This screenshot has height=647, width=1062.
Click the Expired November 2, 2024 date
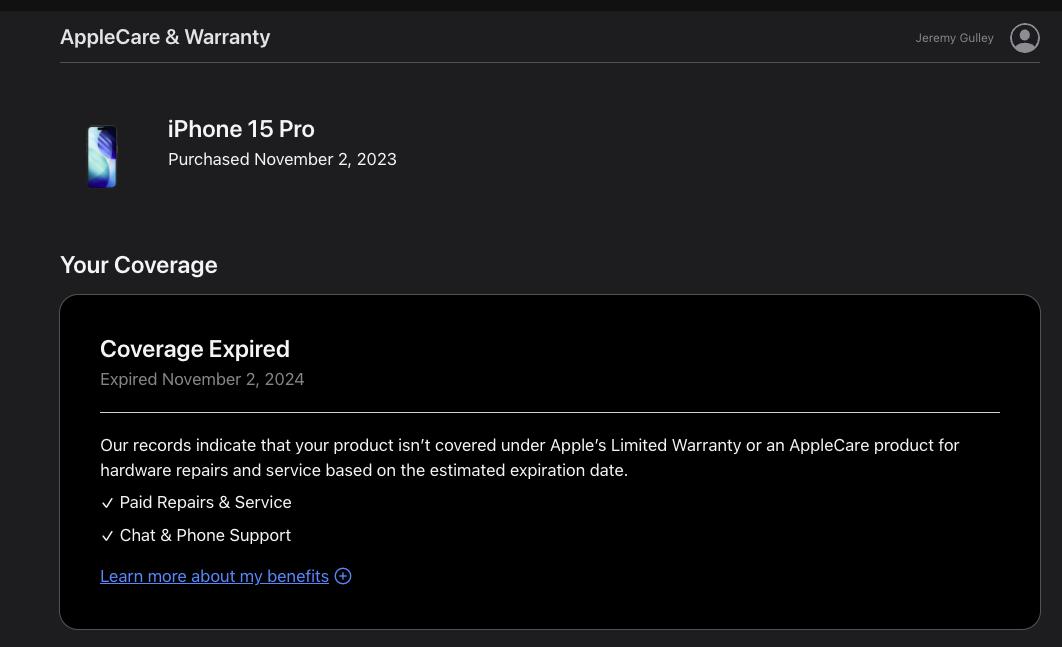pos(202,379)
